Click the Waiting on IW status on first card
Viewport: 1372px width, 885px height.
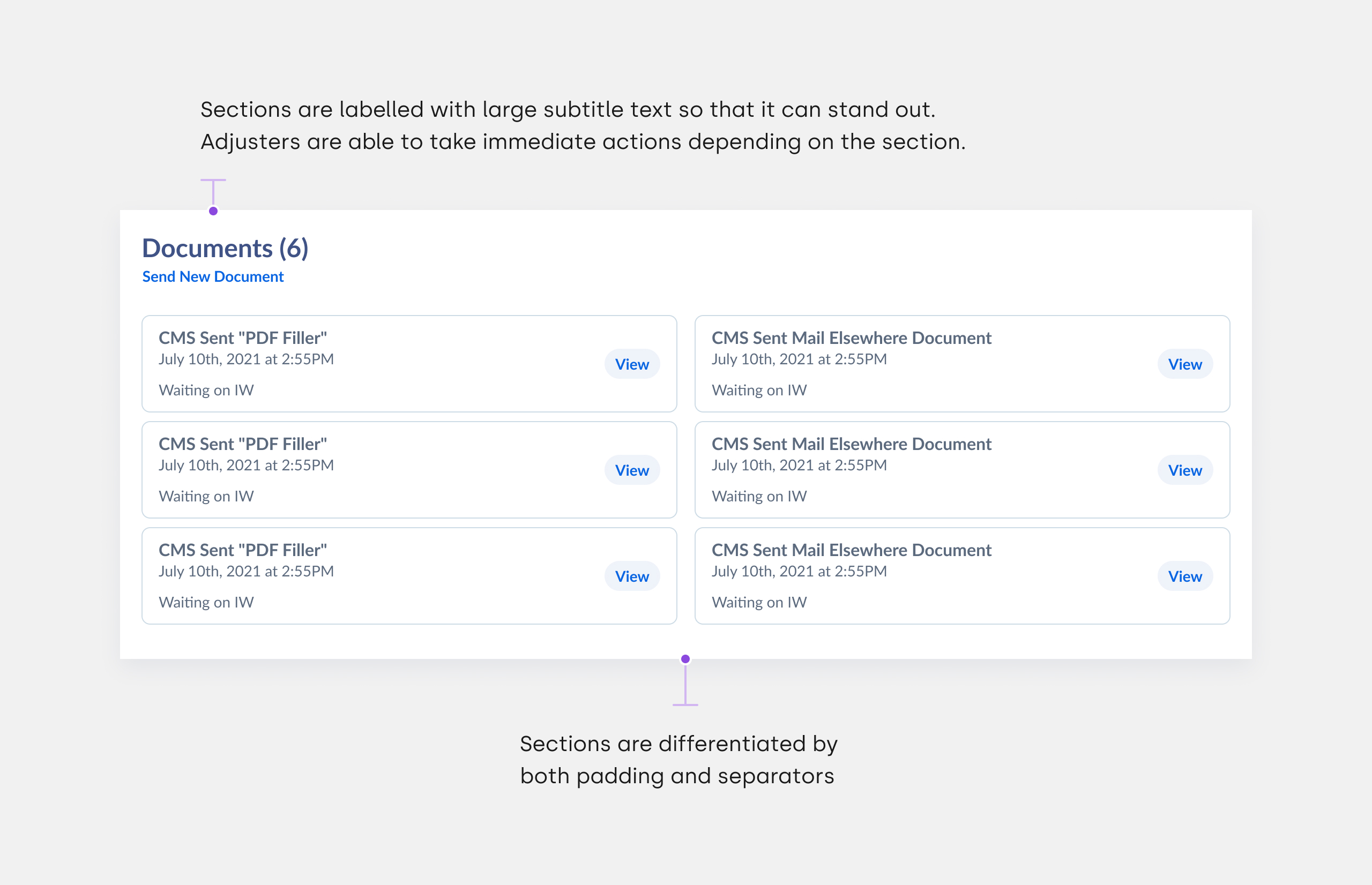click(x=206, y=389)
